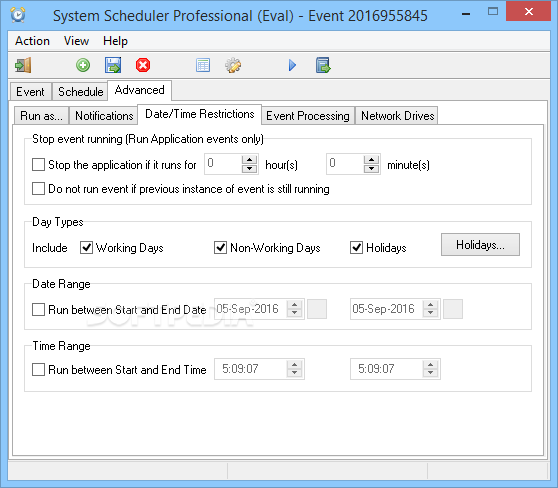Screen dimensions: 558x488
Task: Click the minutes input field
Action: [x=346, y=164]
